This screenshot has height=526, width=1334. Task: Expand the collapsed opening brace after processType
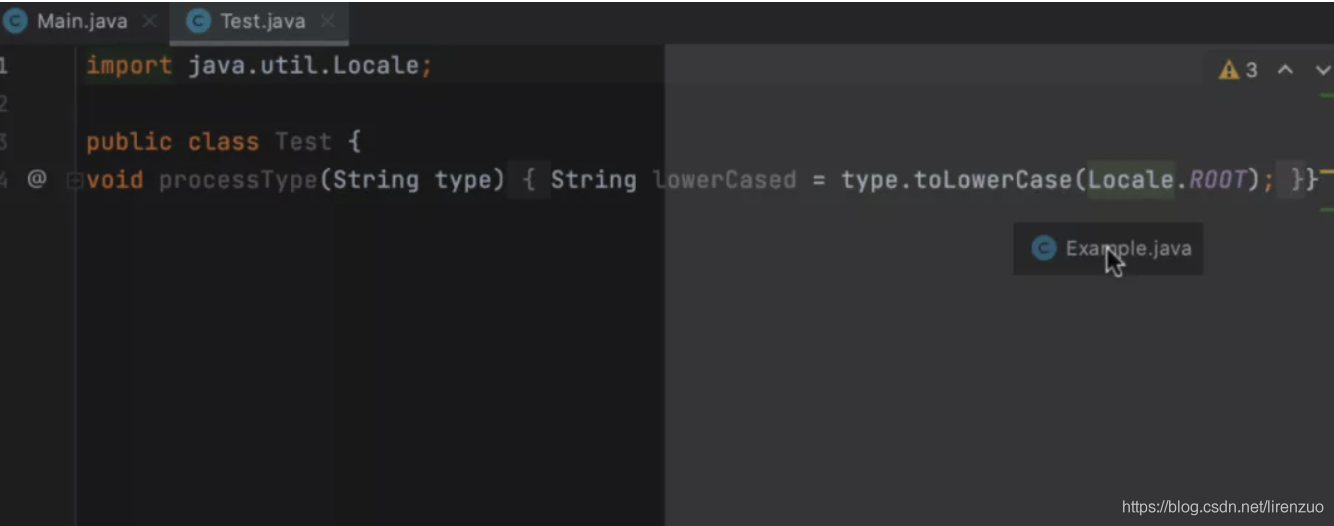[x=528, y=180]
